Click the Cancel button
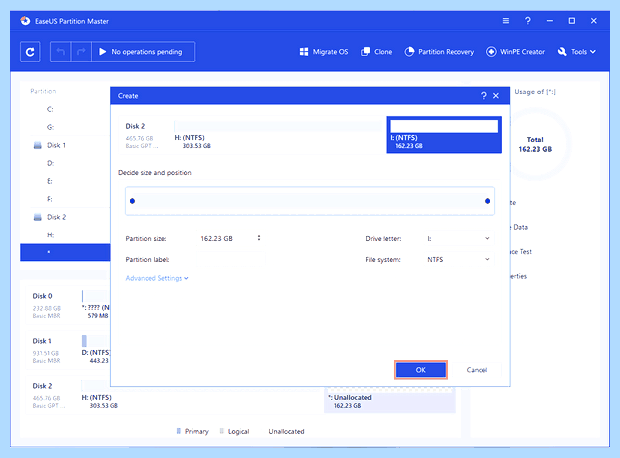The height and width of the screenshot is (458, 620). click(476, 370)
